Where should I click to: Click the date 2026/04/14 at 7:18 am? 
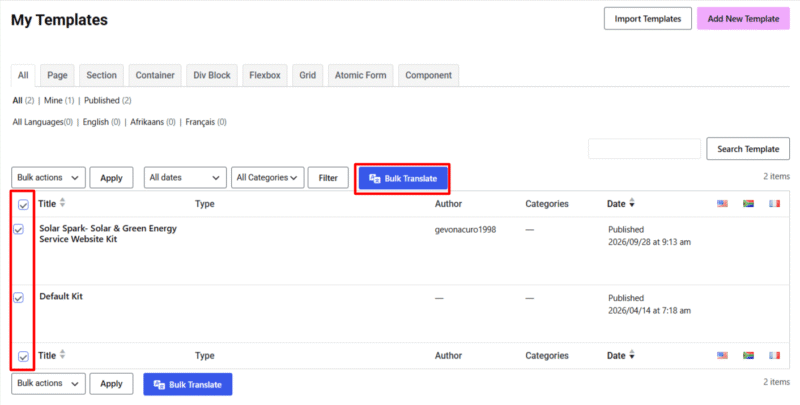[649, 310]
